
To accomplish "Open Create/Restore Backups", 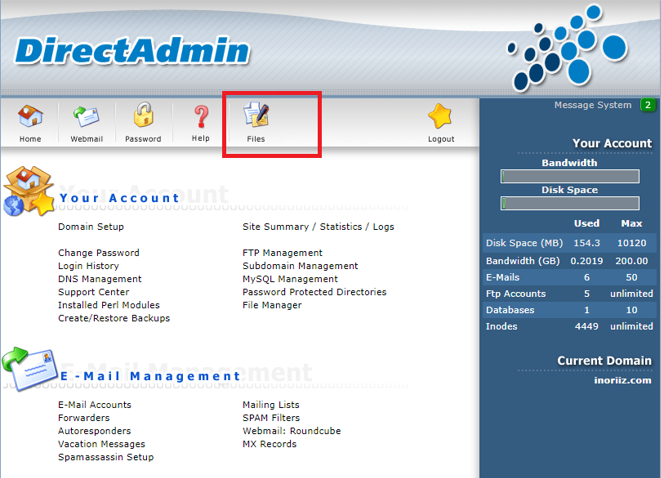I will [x=114, y=318].
